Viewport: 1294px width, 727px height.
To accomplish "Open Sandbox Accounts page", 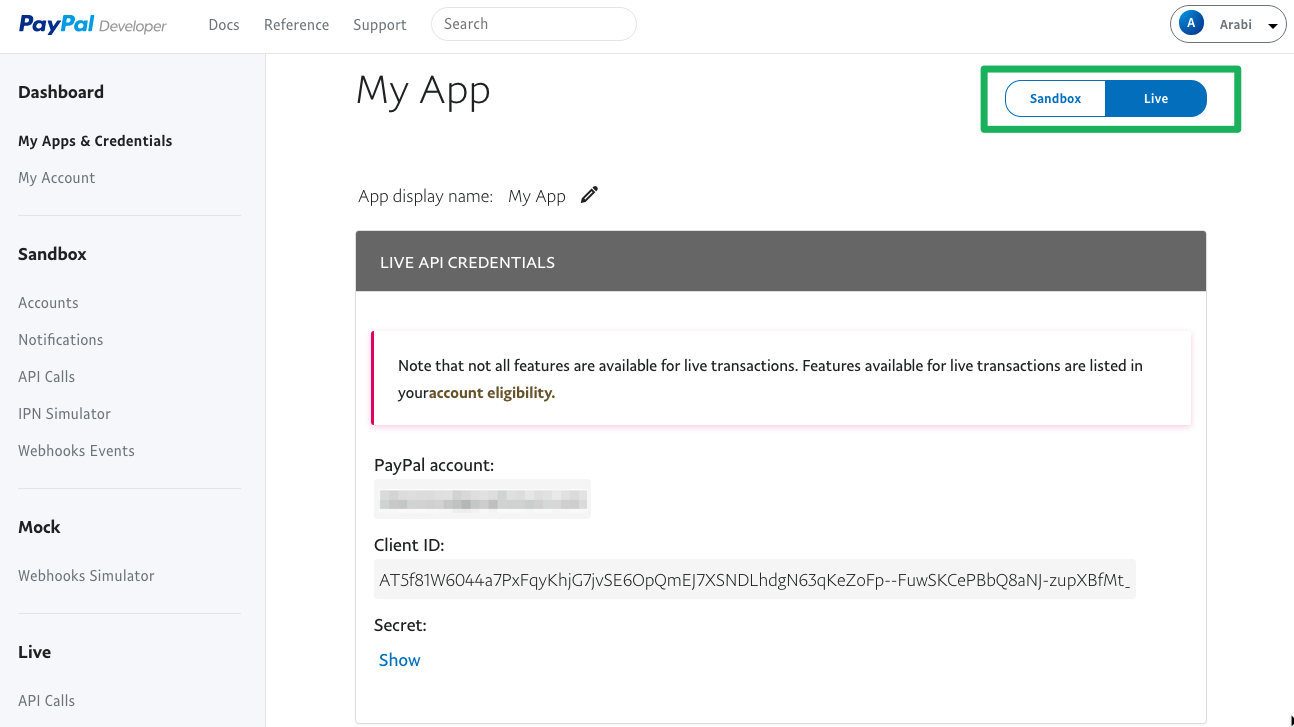I will click(x=48, y=303).
